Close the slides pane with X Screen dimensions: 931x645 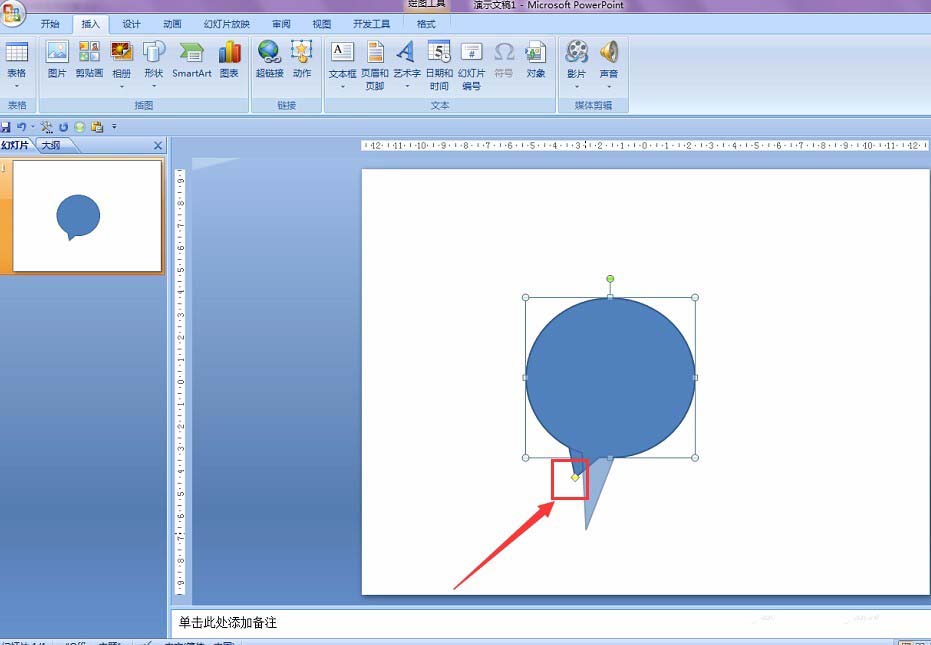coord(157,145)
